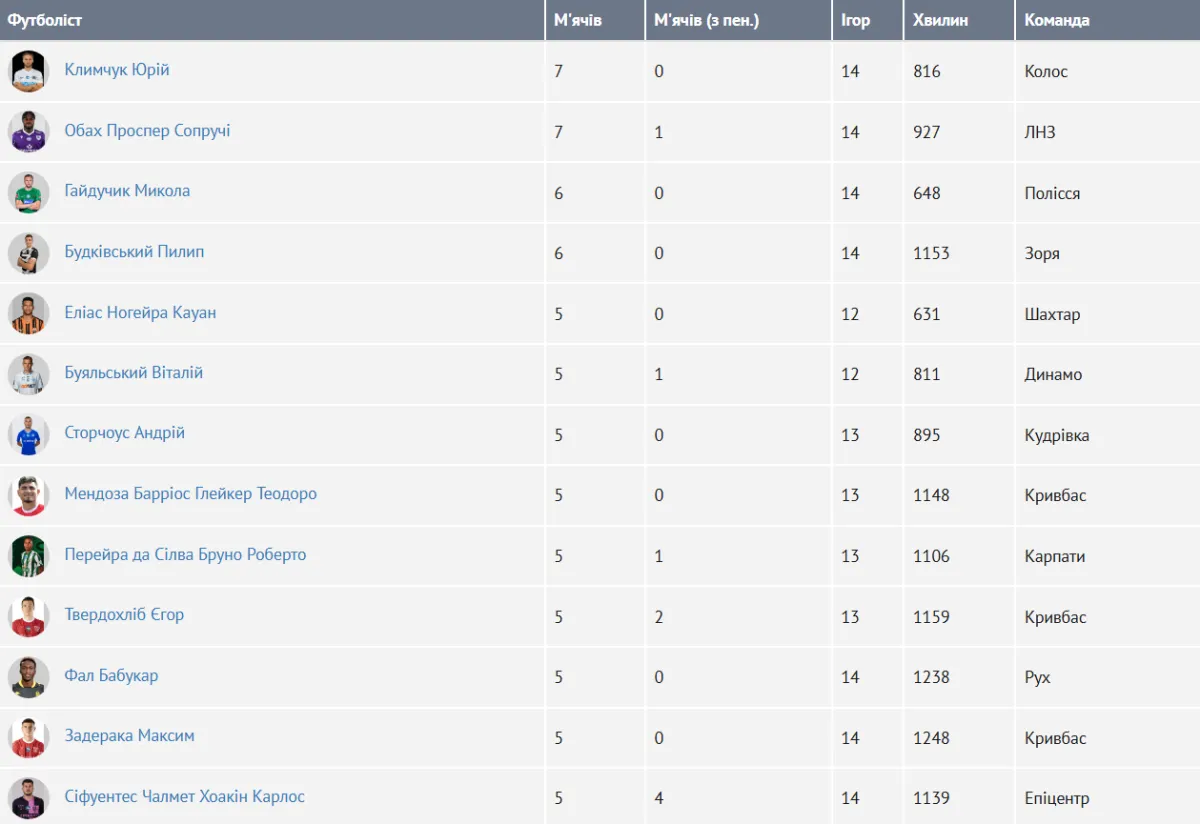The image size is (1200, 824).
Task: Click the Футболіст column header
Action: [x=45, y=20]
